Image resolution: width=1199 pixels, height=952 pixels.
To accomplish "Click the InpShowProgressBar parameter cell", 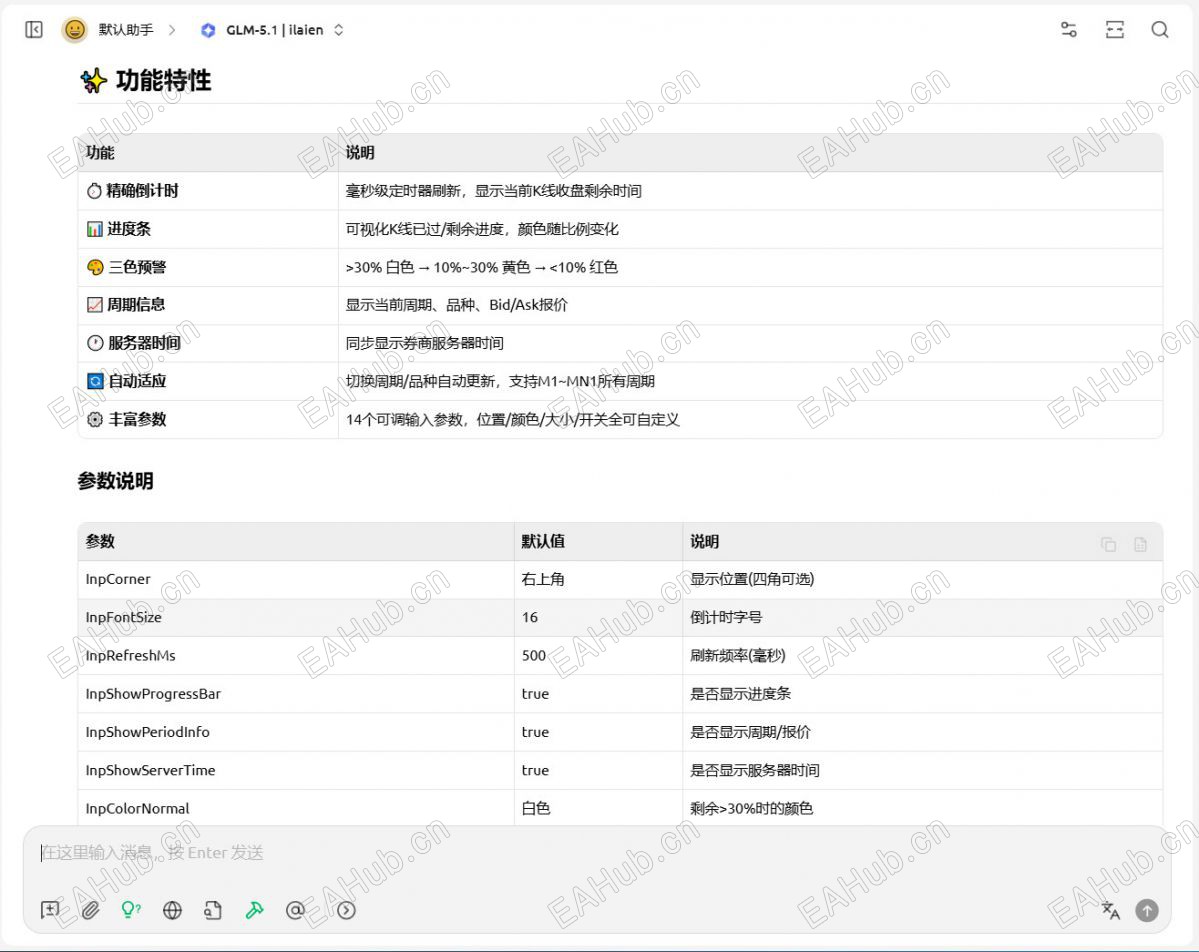I will pos(296,694).
